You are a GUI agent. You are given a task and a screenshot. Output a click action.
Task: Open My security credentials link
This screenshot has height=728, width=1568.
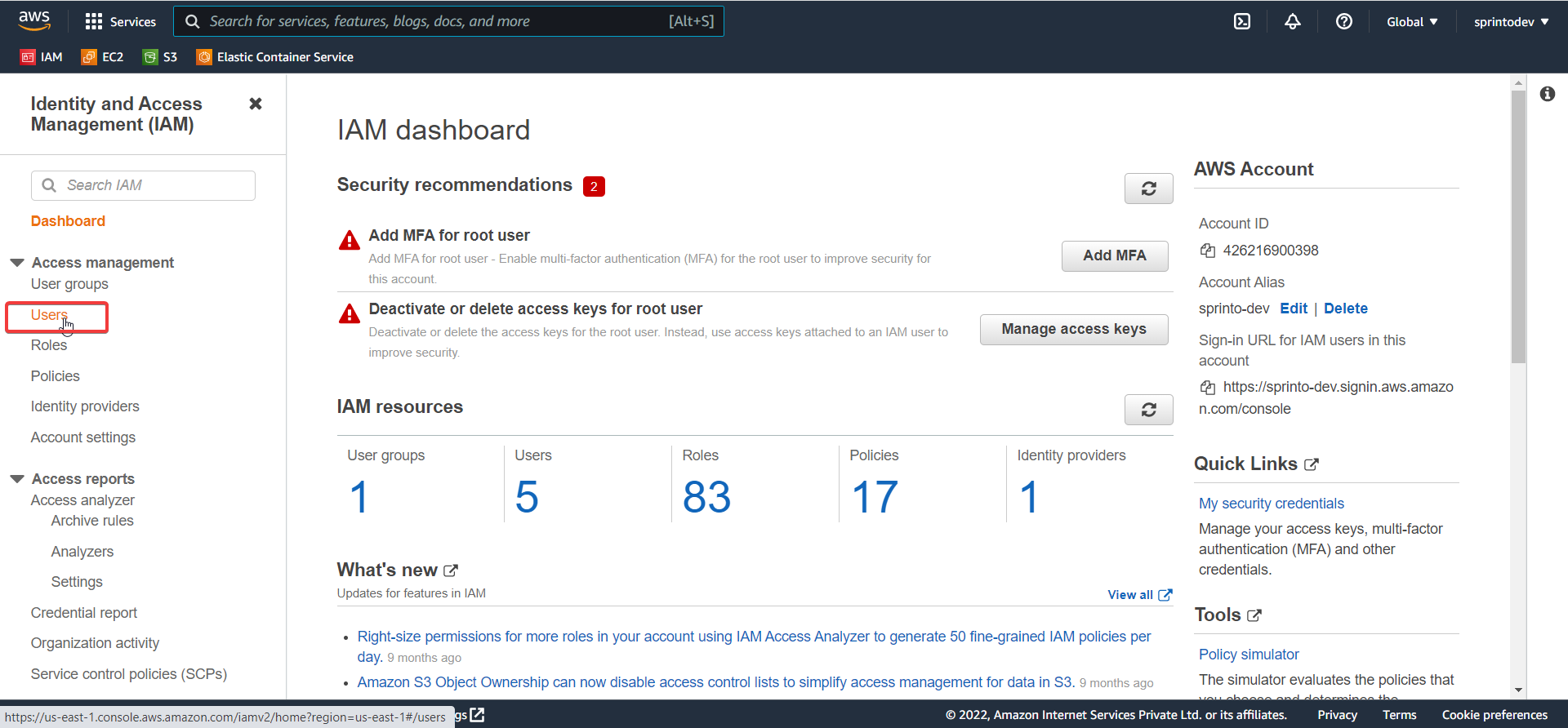point(1271,504)
